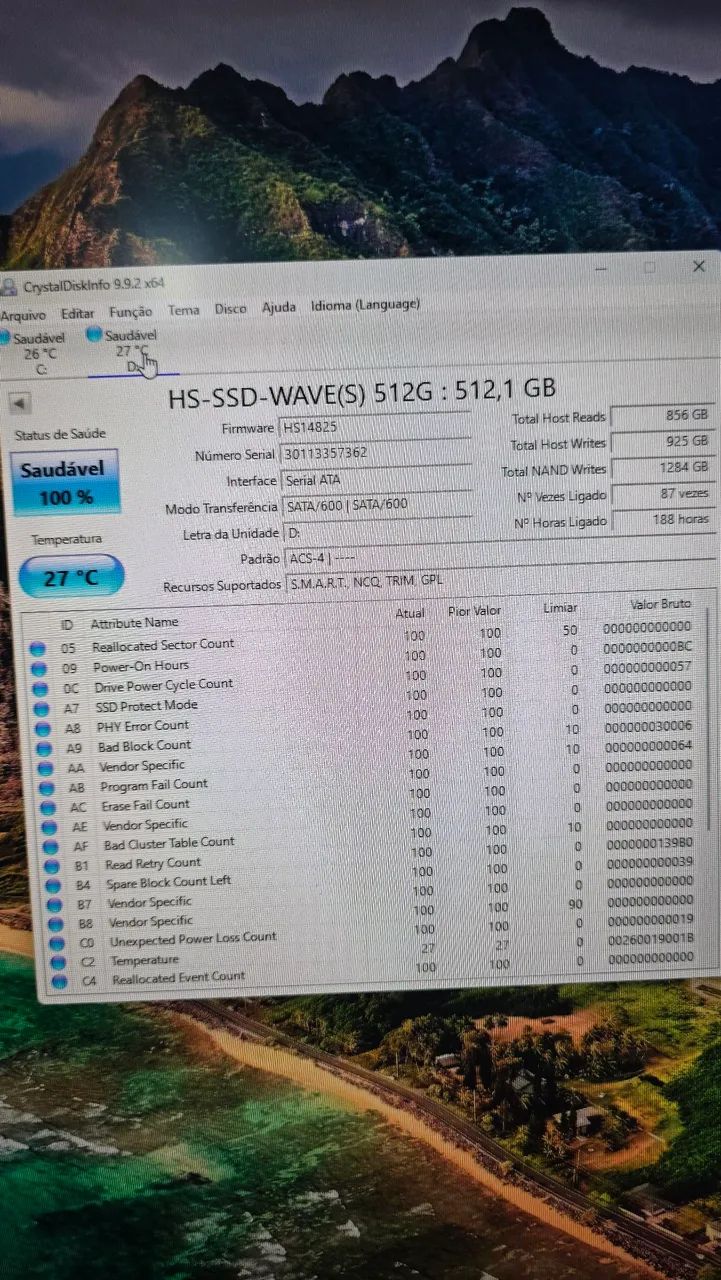Click the Firmware field HS14825
The width and height of the screenshot is (721, 1280).
pyautogui.click(x=375, y=426)
